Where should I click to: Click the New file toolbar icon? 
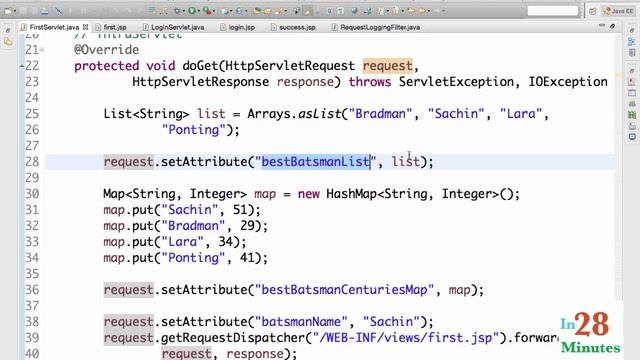(8, 11)
